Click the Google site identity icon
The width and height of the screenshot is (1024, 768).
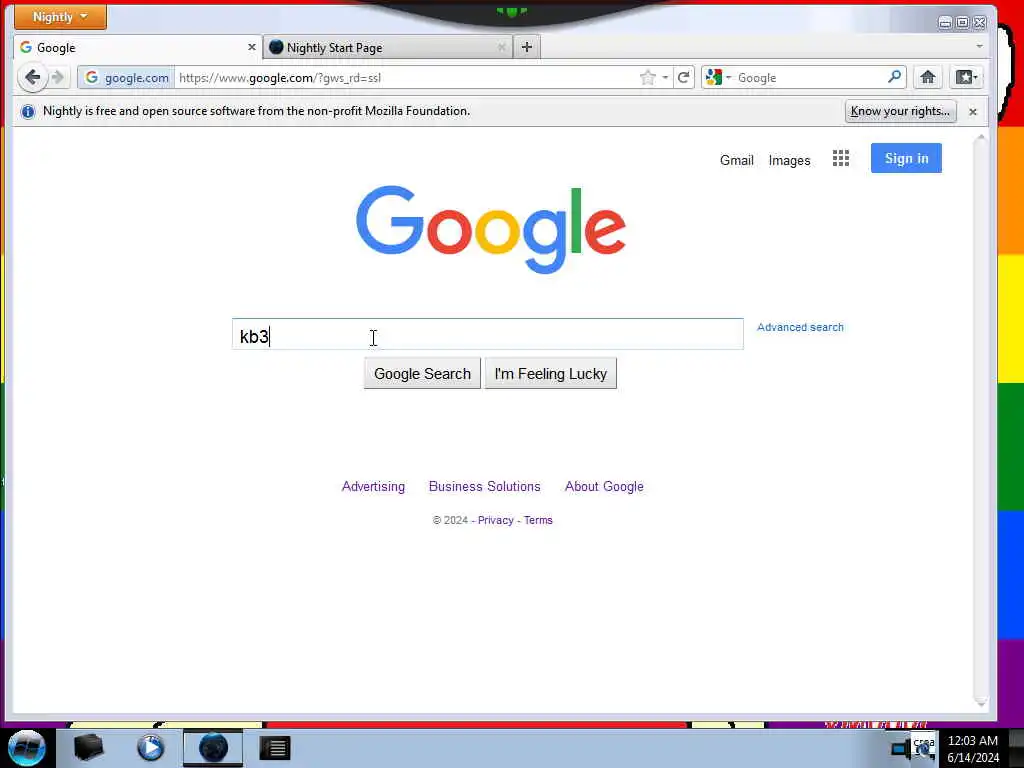127,78
